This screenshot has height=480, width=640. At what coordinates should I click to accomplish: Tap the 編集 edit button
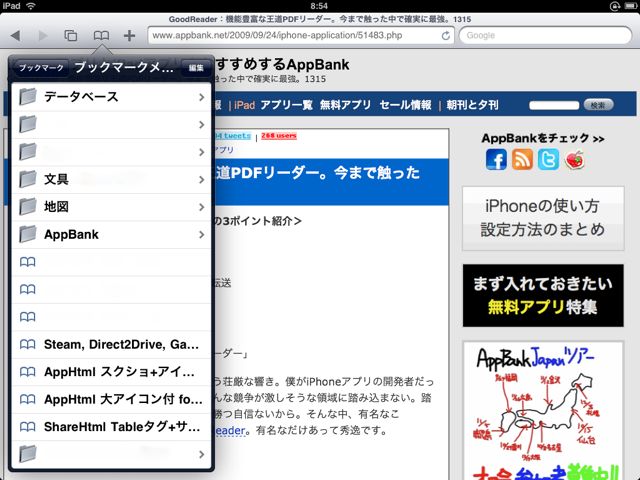pos(196,68)
